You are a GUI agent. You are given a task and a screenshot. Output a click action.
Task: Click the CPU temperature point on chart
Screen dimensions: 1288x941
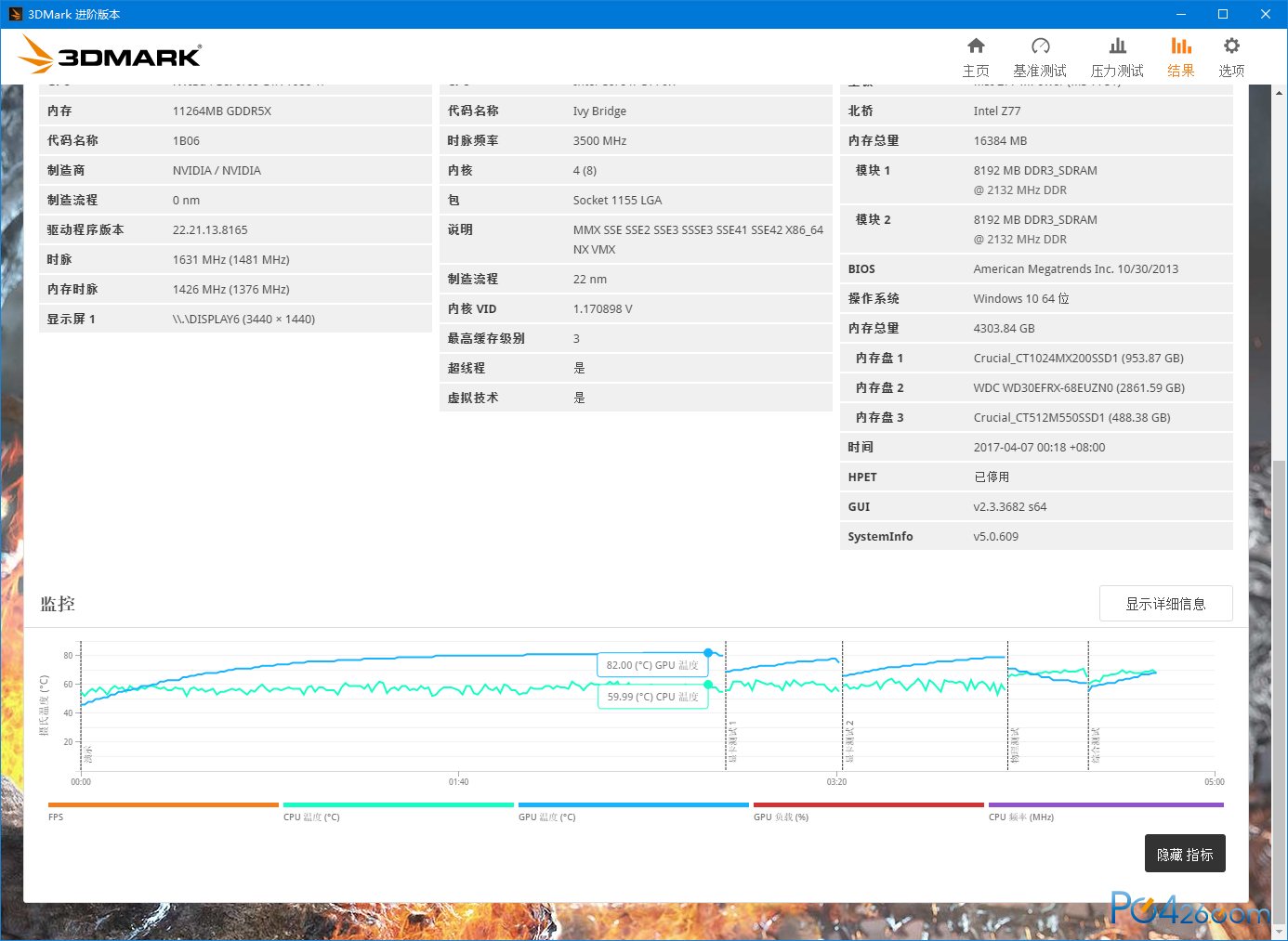708,685
